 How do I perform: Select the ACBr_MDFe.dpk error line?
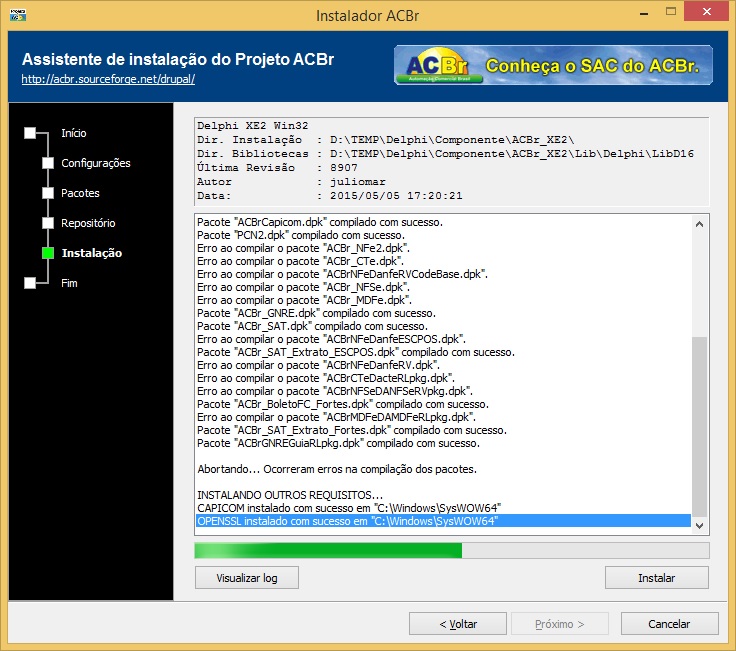pyautogui.click(x=443, y=300)
